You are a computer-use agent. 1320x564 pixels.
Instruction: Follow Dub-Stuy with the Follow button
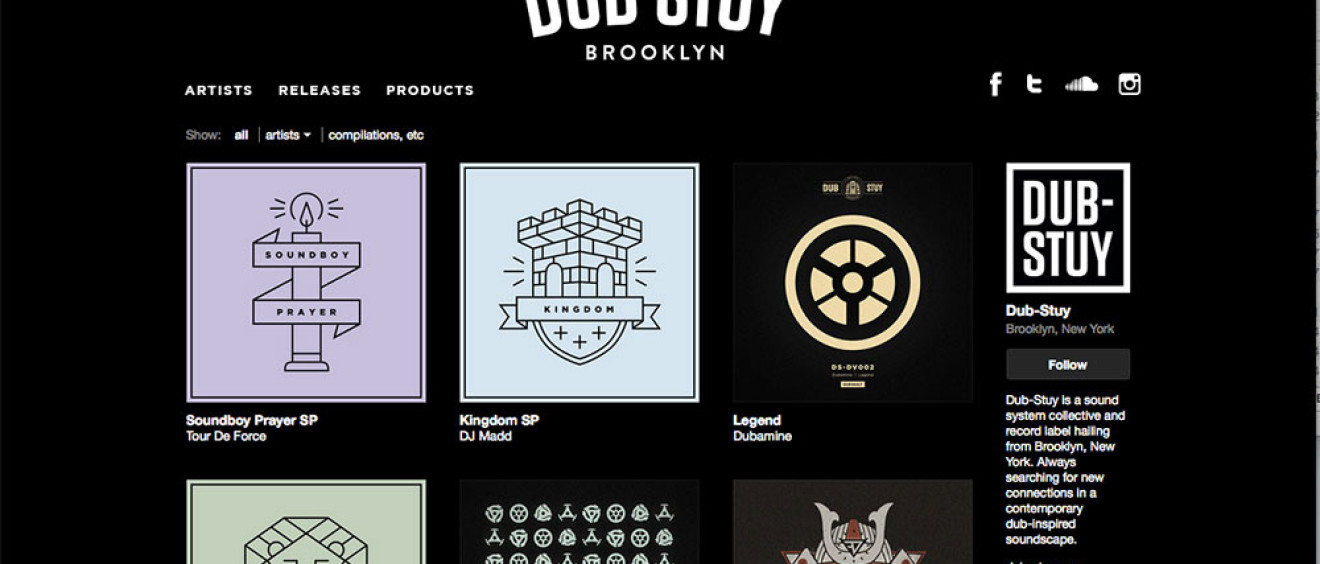click(1068, 364)
